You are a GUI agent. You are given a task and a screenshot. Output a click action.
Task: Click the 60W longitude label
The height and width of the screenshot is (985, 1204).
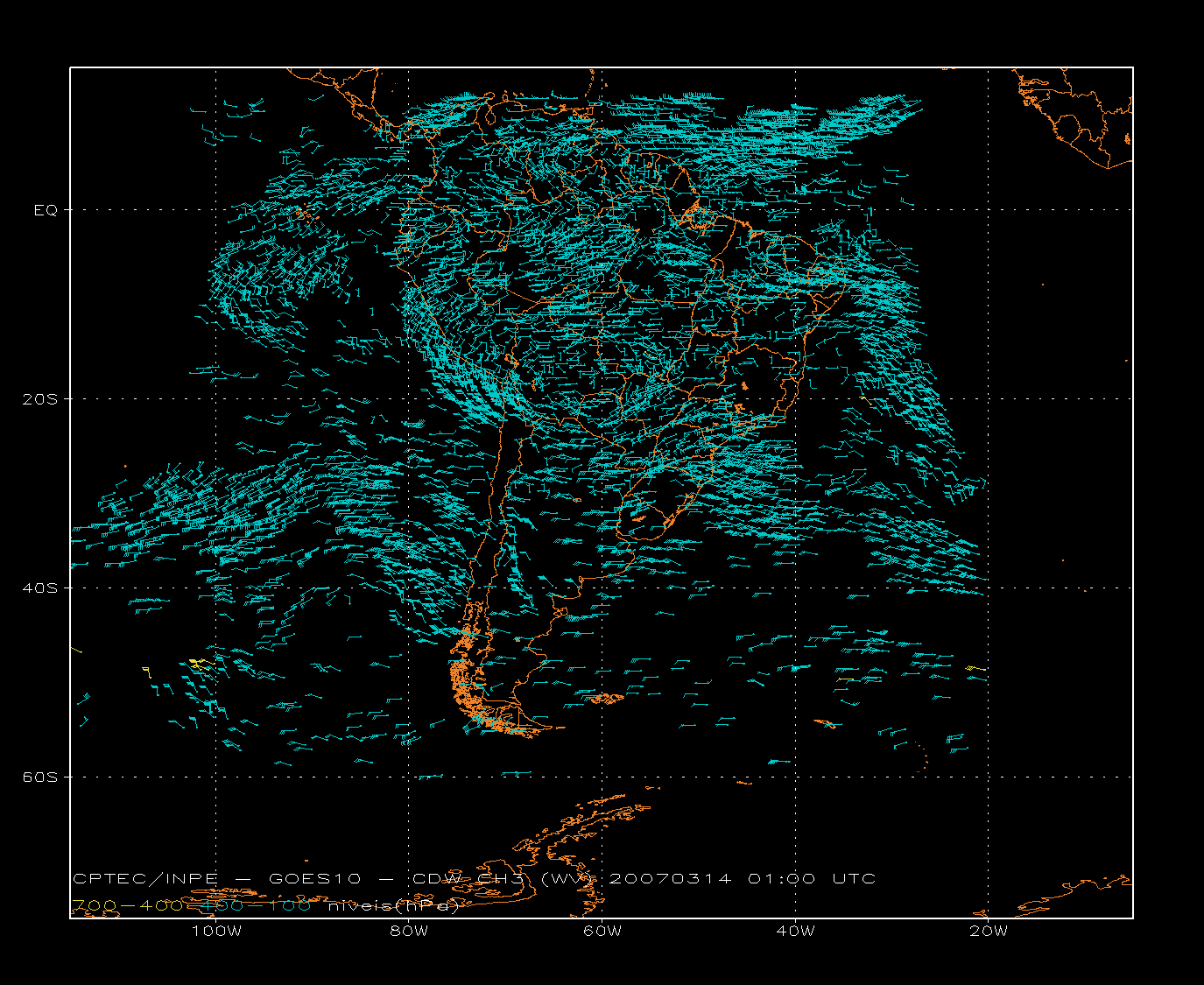602,931
